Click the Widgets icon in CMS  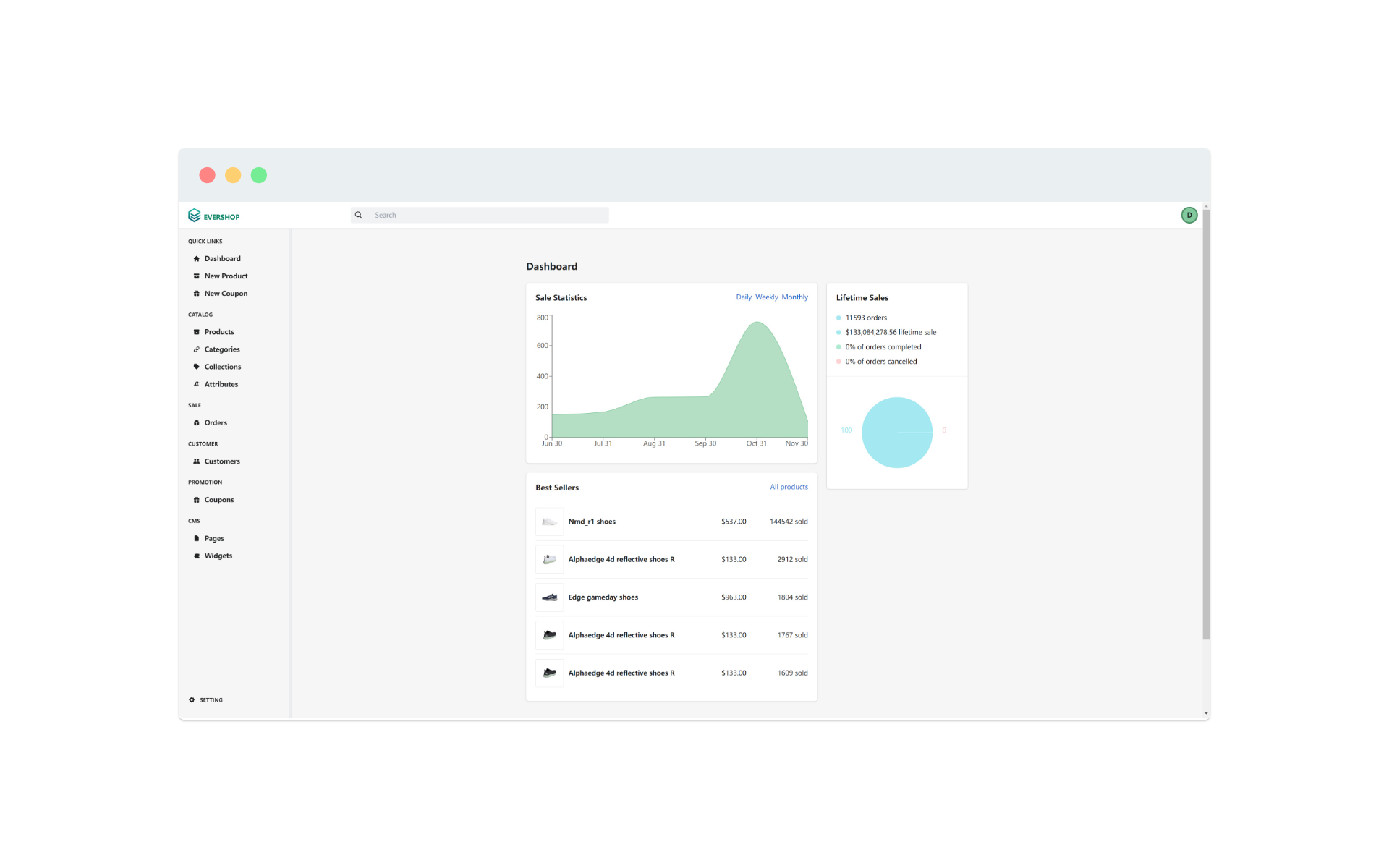point(196,556)
